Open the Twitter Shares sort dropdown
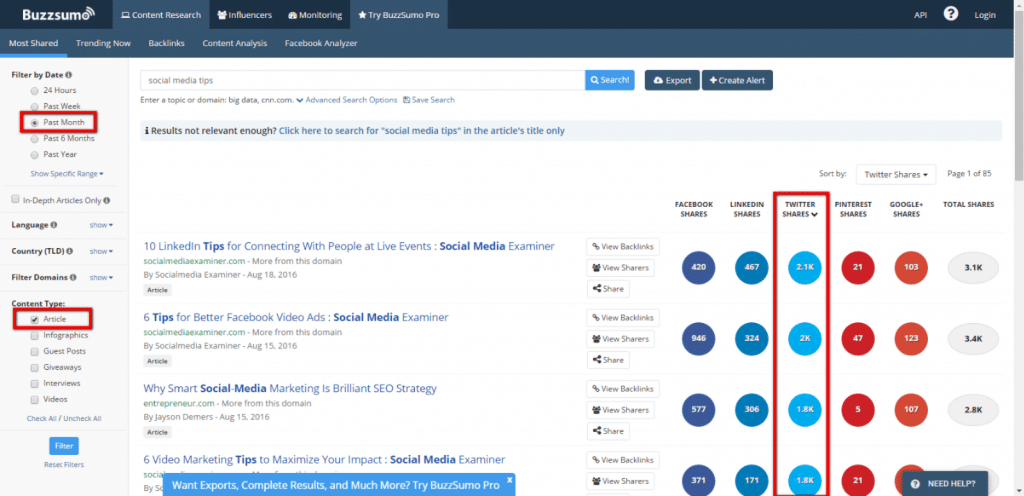This screenshot has width=1024, height=496. tap(895, 175)
